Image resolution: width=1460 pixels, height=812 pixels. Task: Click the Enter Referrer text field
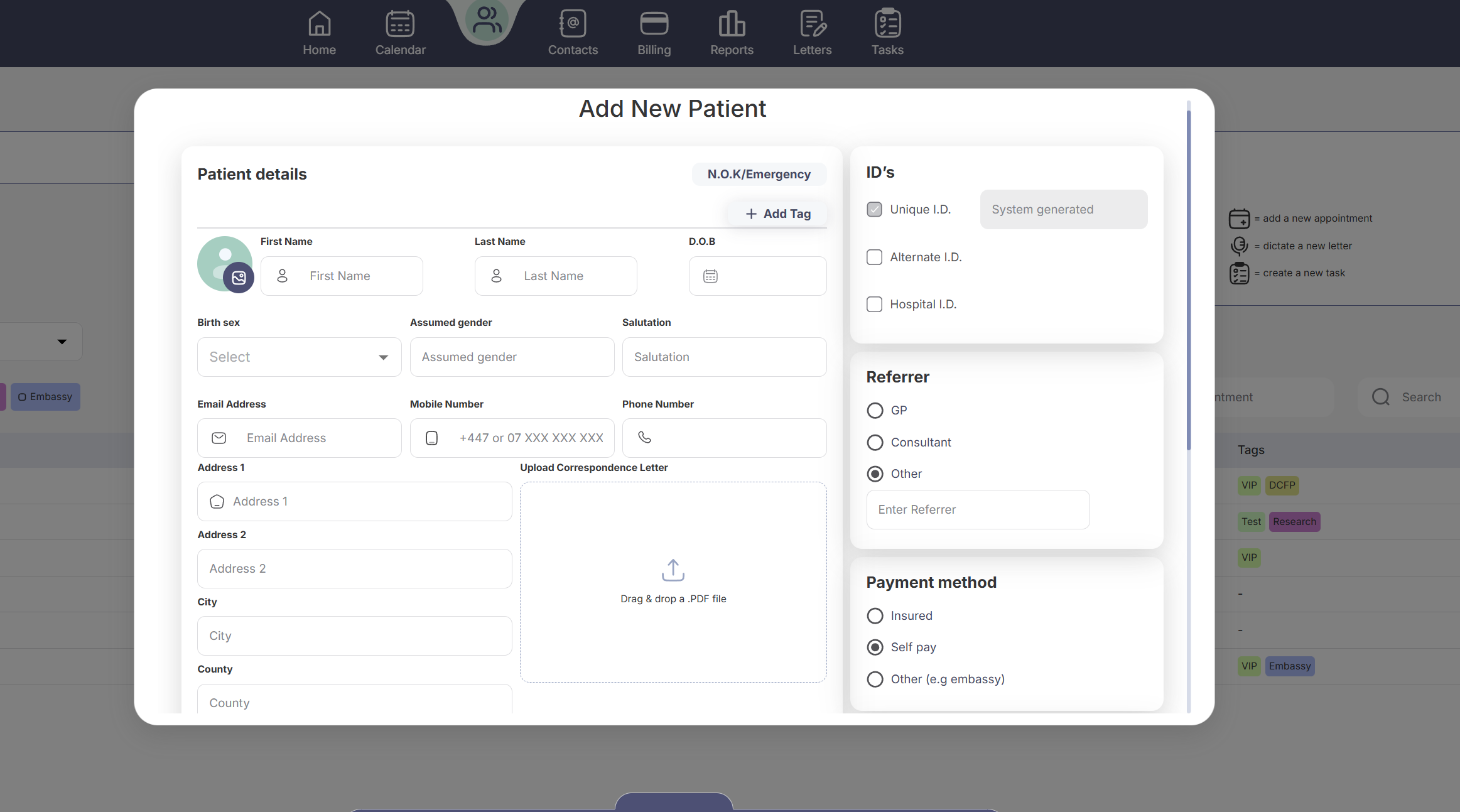point(978,510)
